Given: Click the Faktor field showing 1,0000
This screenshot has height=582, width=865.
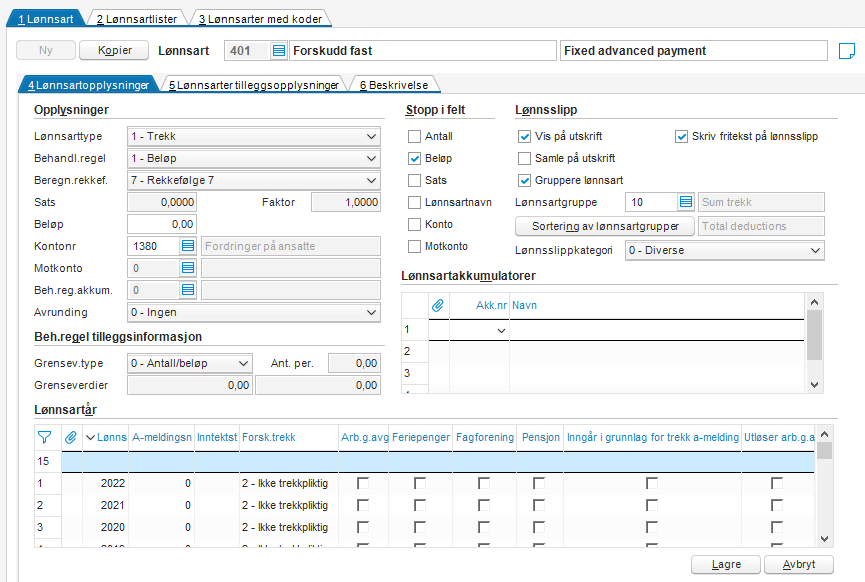Looking at the screenshot, I should 346,202.
